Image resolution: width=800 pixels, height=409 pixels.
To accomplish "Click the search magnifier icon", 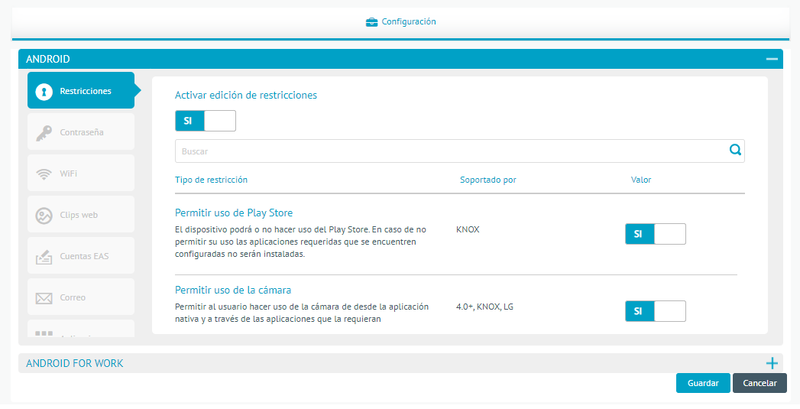I will click(x=735, y=150).
